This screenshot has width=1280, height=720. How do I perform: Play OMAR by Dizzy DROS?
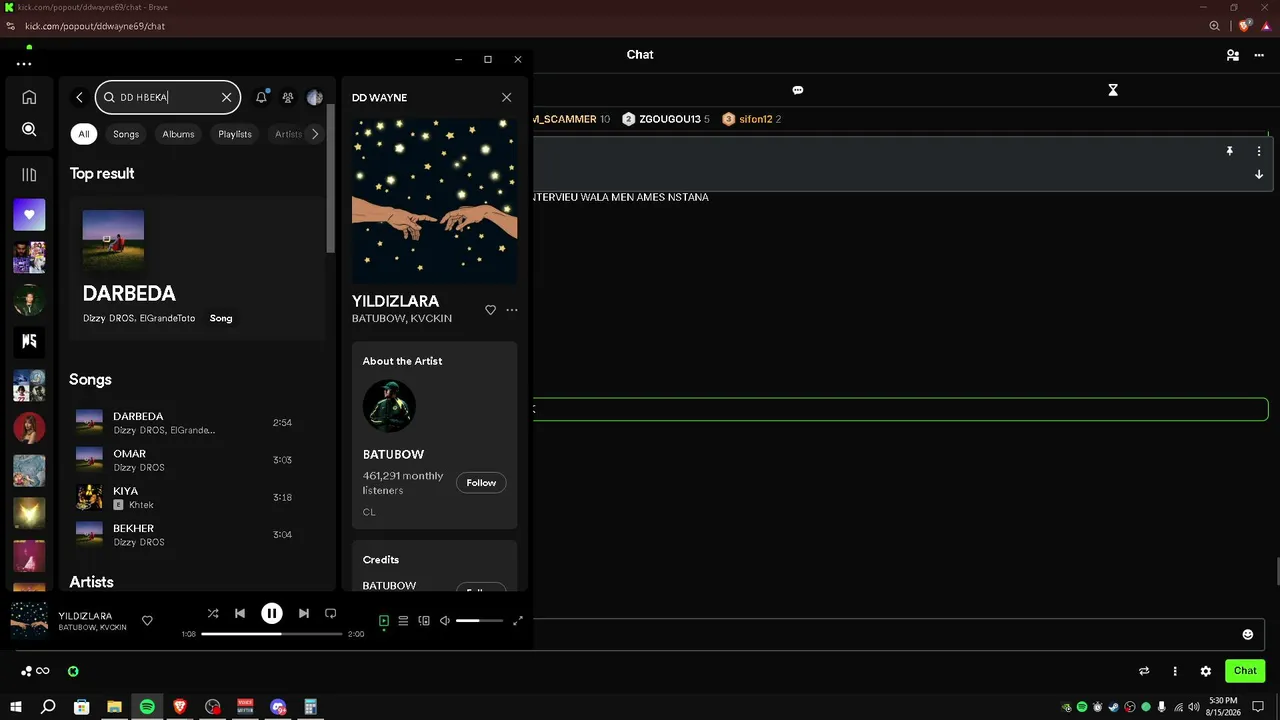tap(197, 460)
